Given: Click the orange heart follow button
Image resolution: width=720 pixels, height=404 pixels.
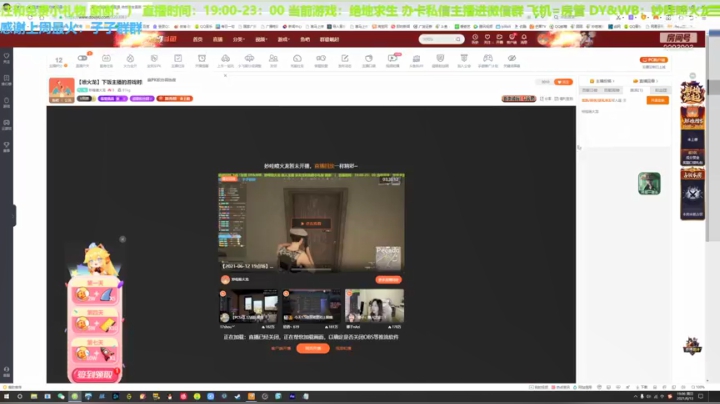Looking at the screenshot, I should click(x=563, y=82).
